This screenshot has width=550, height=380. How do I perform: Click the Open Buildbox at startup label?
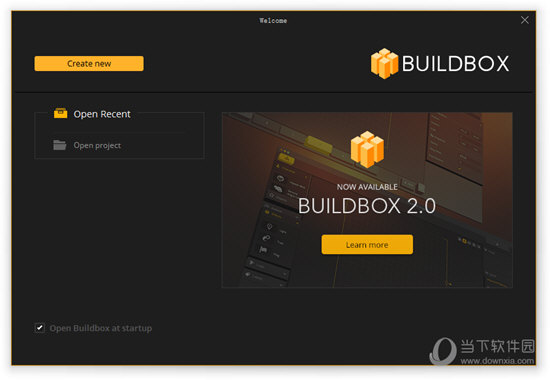(x=101, y=328)
